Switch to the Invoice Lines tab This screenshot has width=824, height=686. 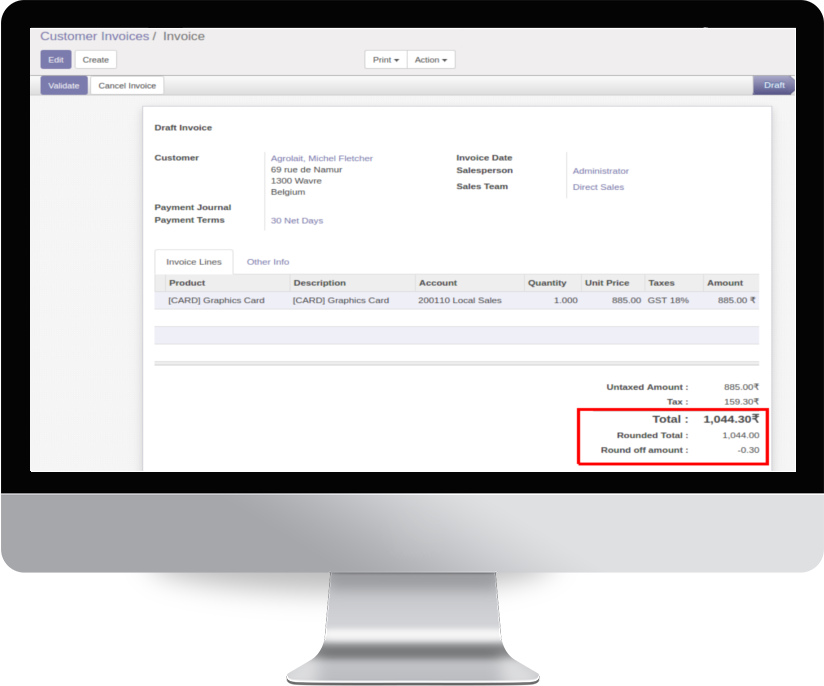194,262
